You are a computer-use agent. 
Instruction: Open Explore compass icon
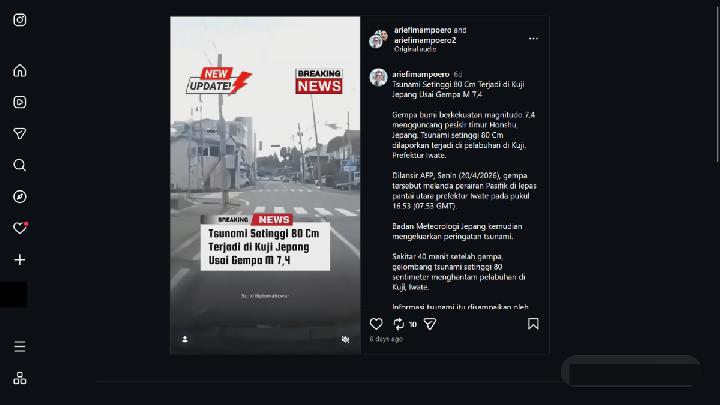tap(20, 197)
